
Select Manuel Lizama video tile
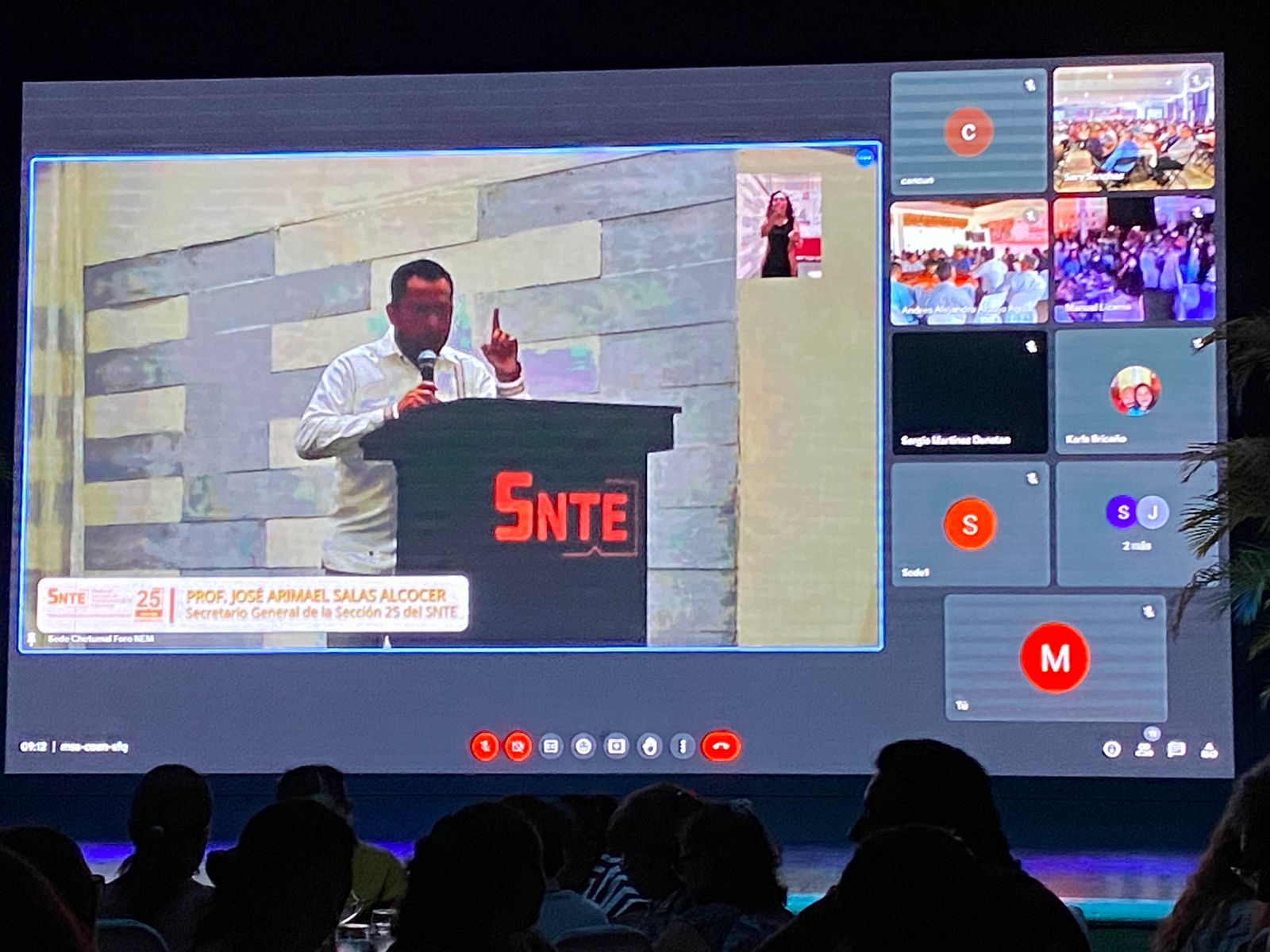(x=1134, y=260)
